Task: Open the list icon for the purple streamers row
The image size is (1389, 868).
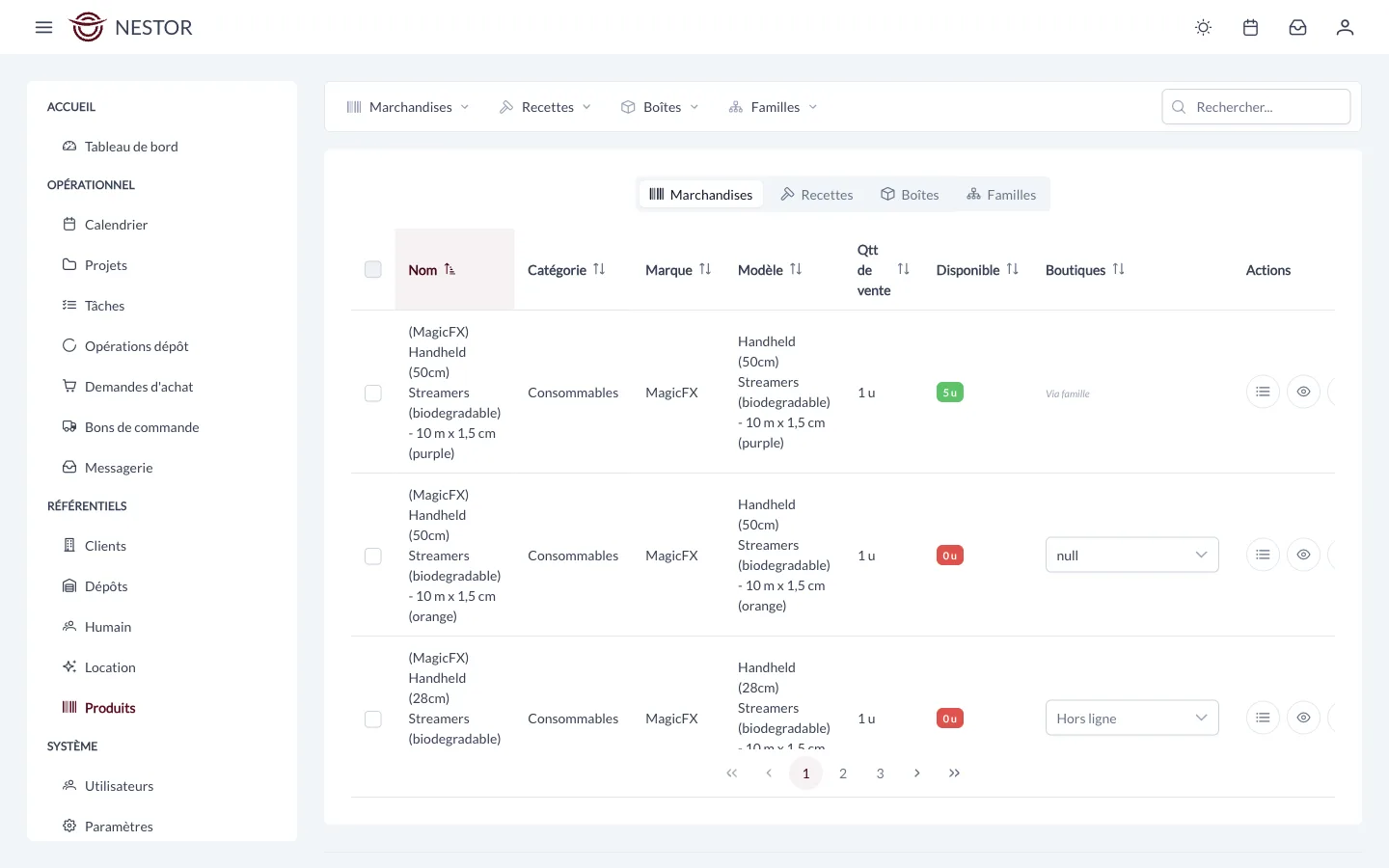Action: coord(1263,392)
